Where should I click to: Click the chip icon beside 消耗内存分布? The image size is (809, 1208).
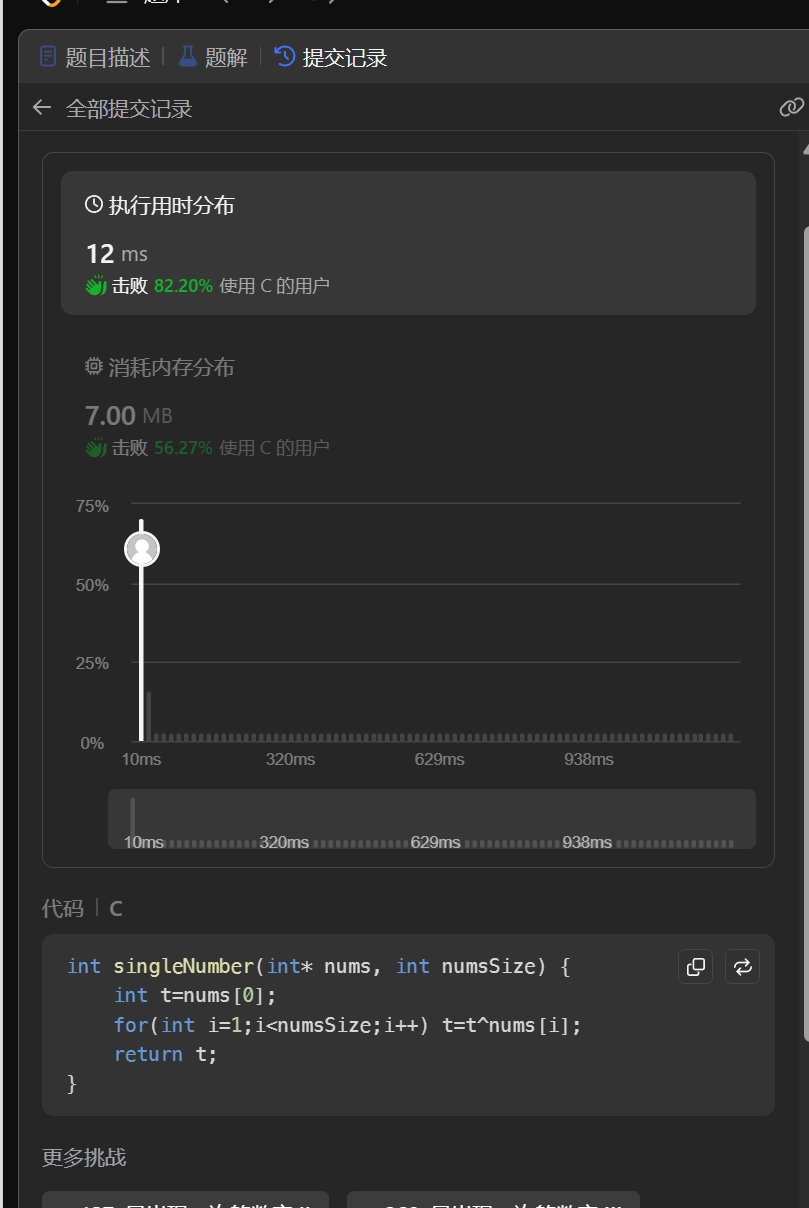94,367
